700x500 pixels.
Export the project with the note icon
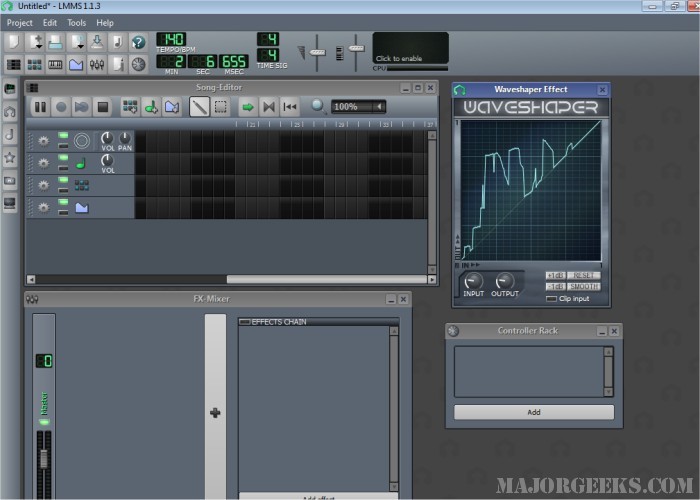[x=118, y=42]
